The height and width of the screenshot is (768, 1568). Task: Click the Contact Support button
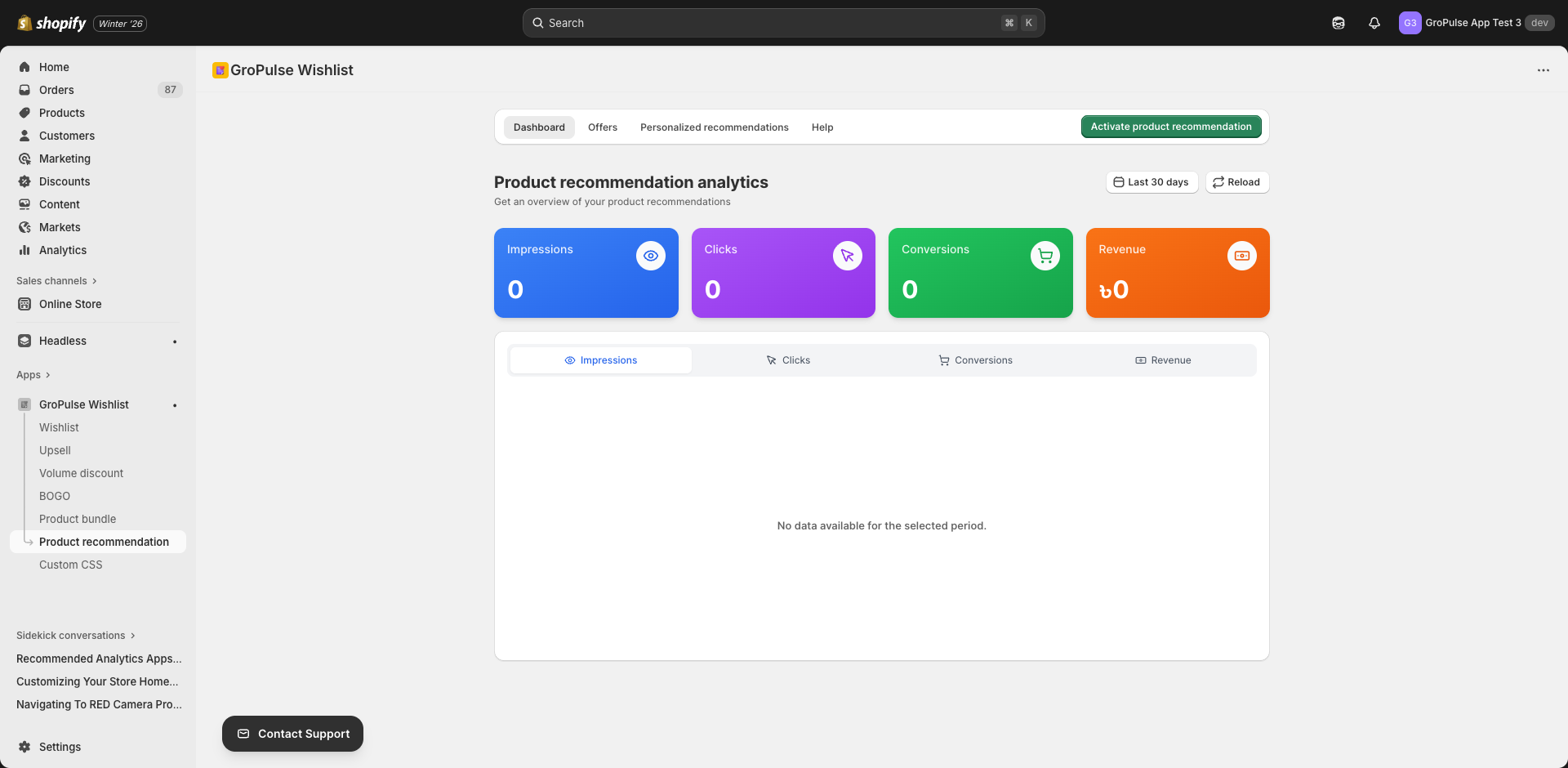[x=292, y=733]
